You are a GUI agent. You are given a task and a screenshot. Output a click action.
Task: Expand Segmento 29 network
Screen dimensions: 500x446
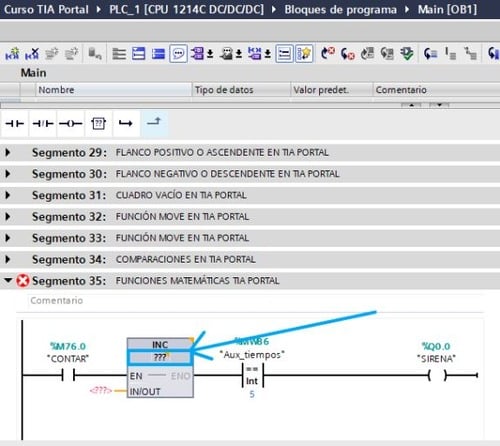(x=8, y=153)
